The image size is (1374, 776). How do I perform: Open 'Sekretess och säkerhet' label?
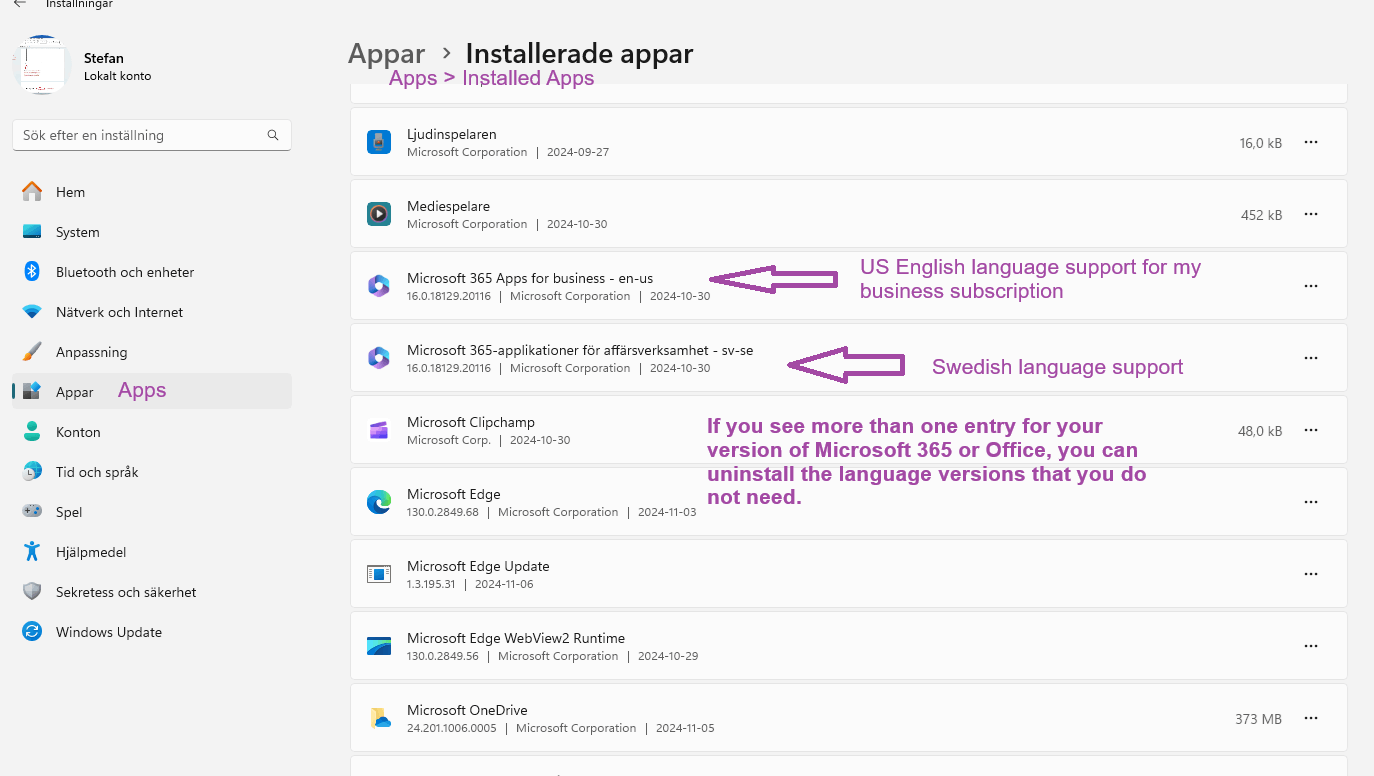coord(126,592)
